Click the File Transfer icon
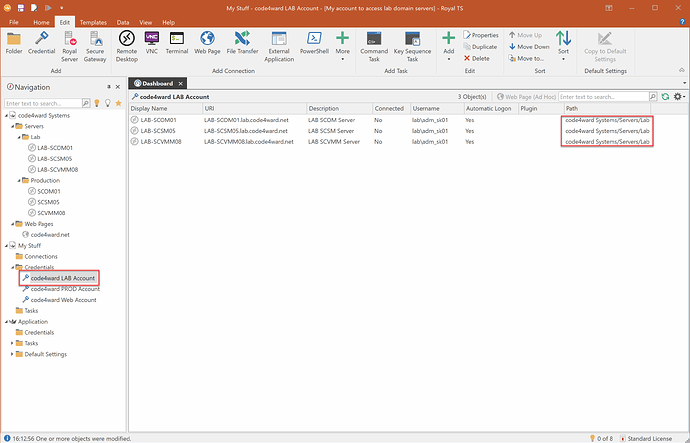This screenshot has height=443, width=690. [x=241, y=44]
